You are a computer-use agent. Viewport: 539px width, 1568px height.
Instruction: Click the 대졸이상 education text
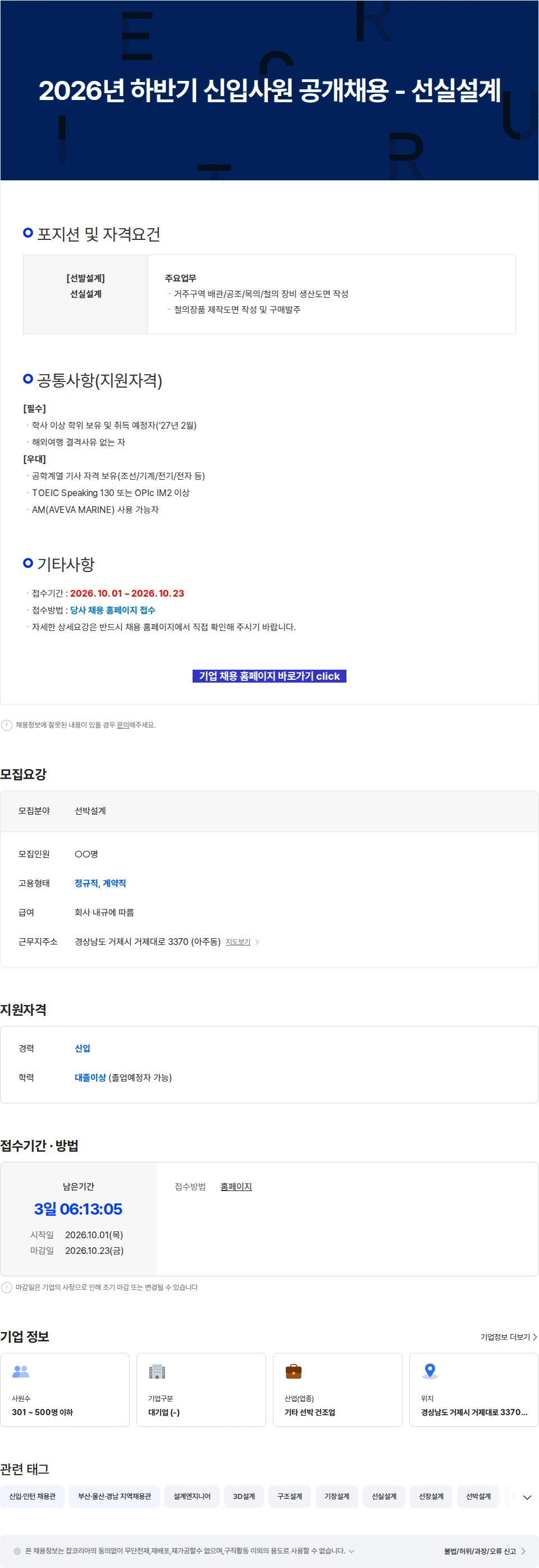(90, 1078)
